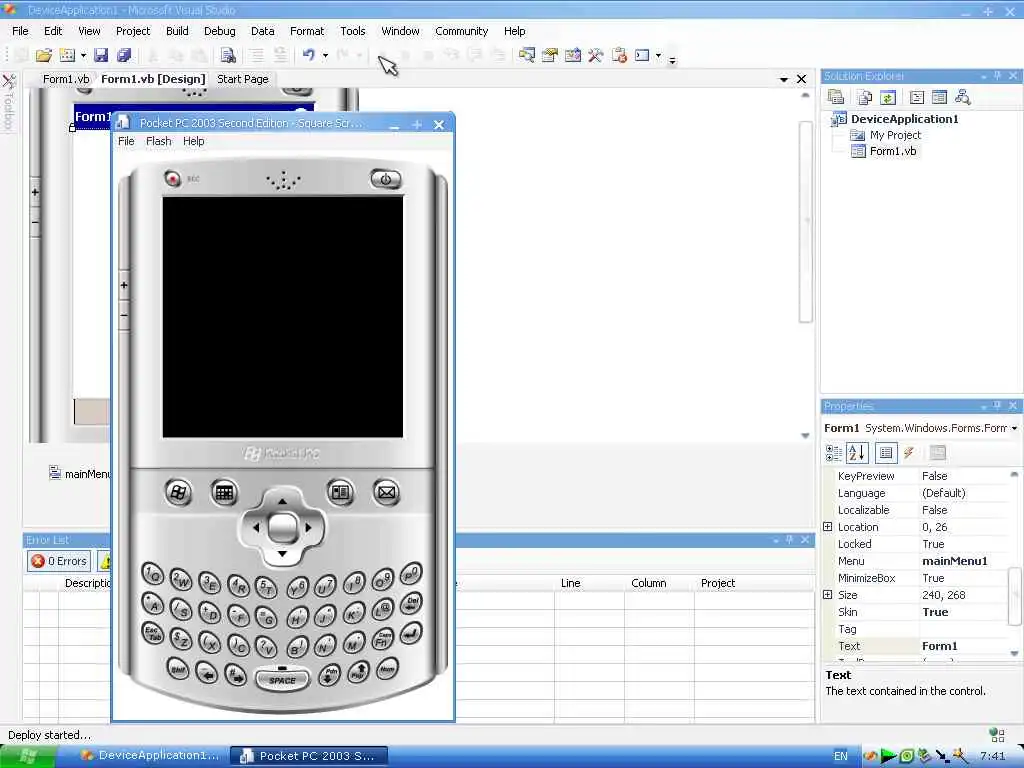The image size is (1024, 768).
Task: Click the Toolbox wrench and hammer icon
Action: click(596, 56)
